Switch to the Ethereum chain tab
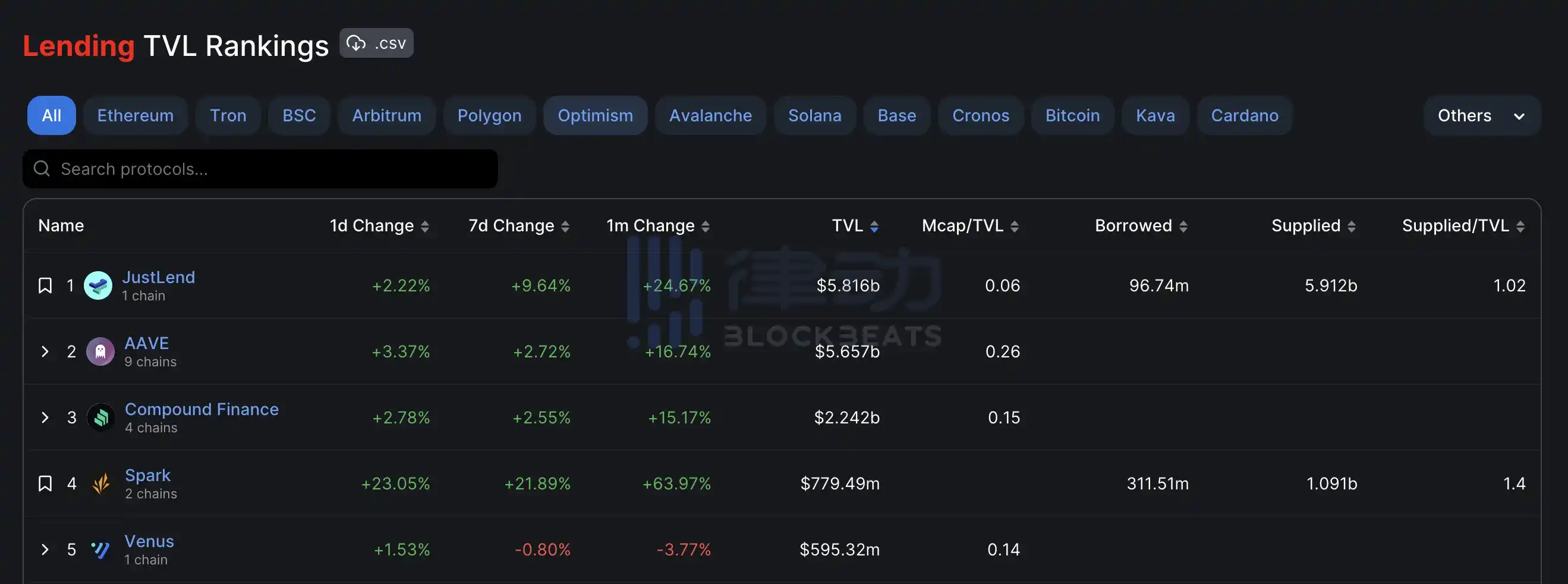Viewport: 1568px width, 584px height. (135, 116)
